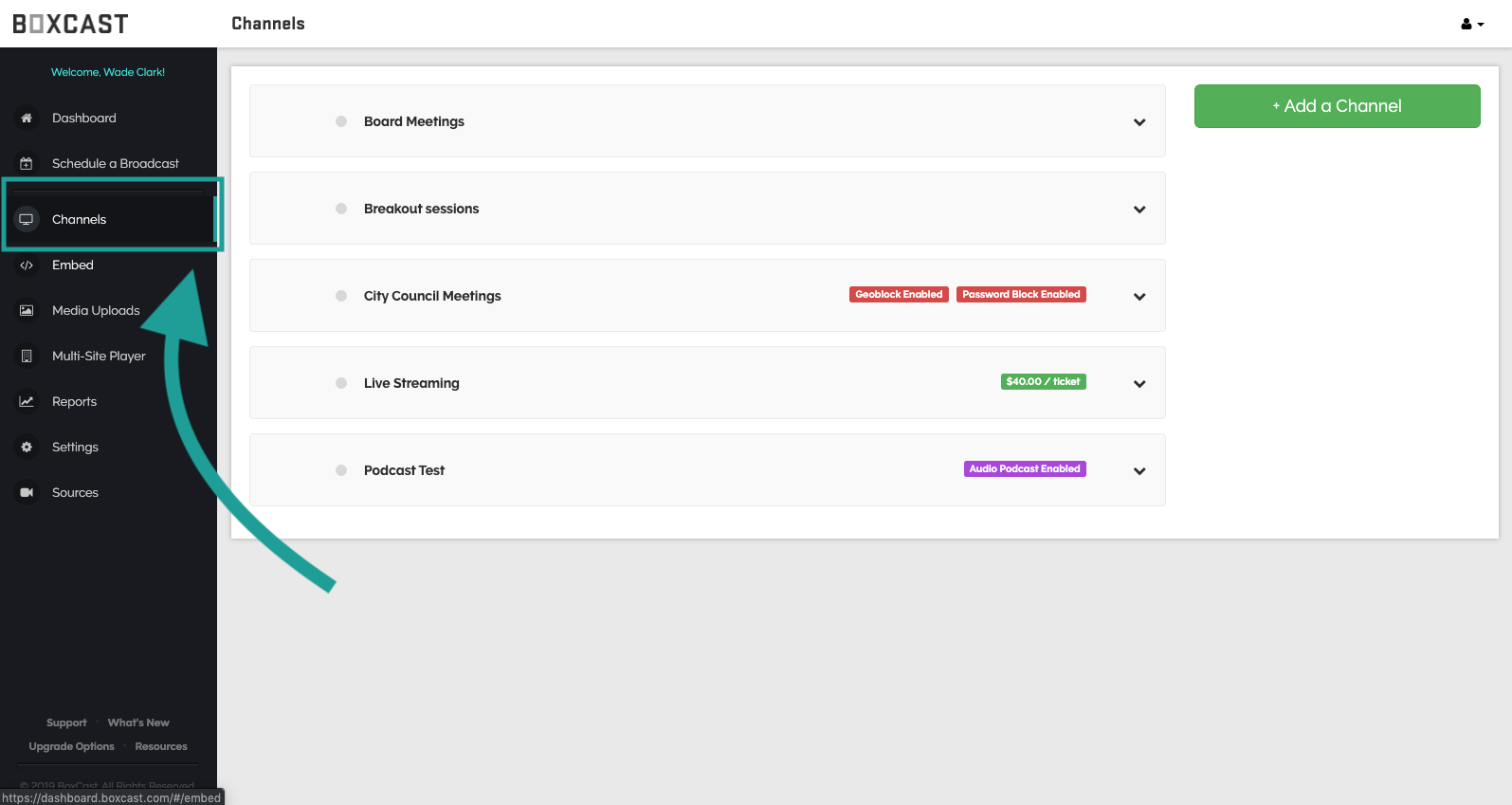Open the Support link
Viewport: 1512px width, 805px height.
(66, 723)
